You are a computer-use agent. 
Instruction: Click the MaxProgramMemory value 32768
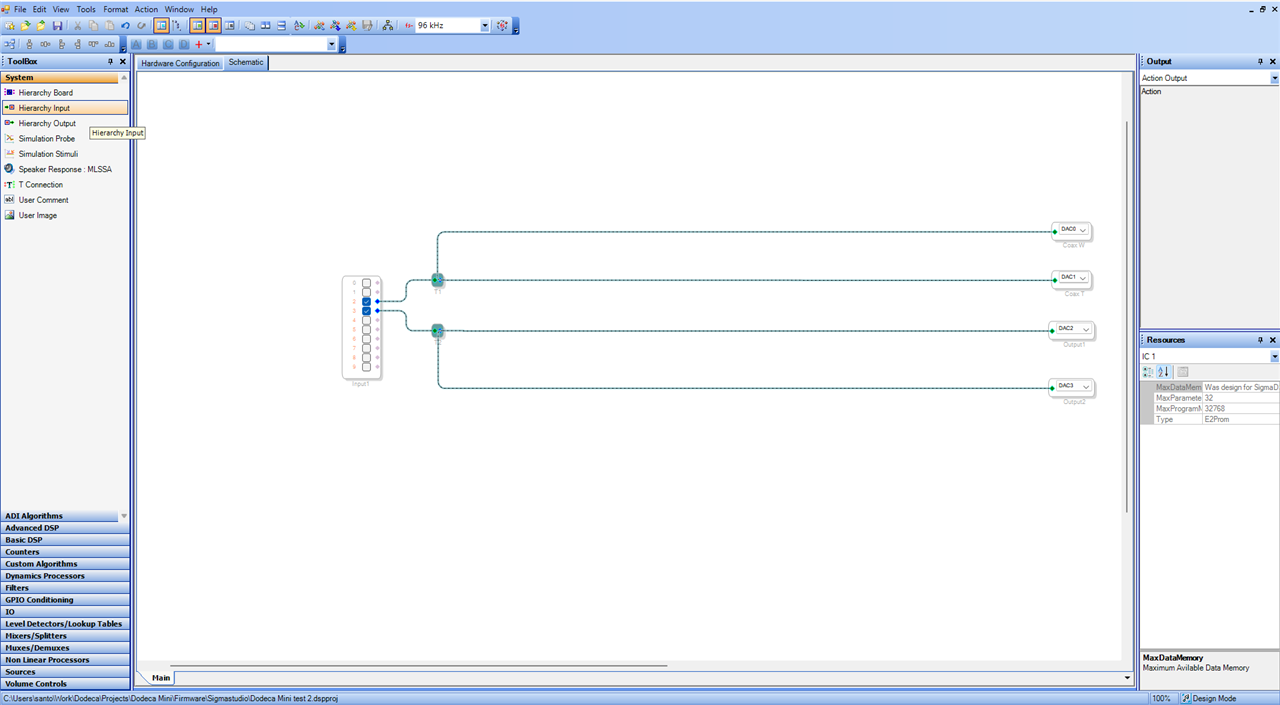pyautogui.click(x=1240, y=408)
